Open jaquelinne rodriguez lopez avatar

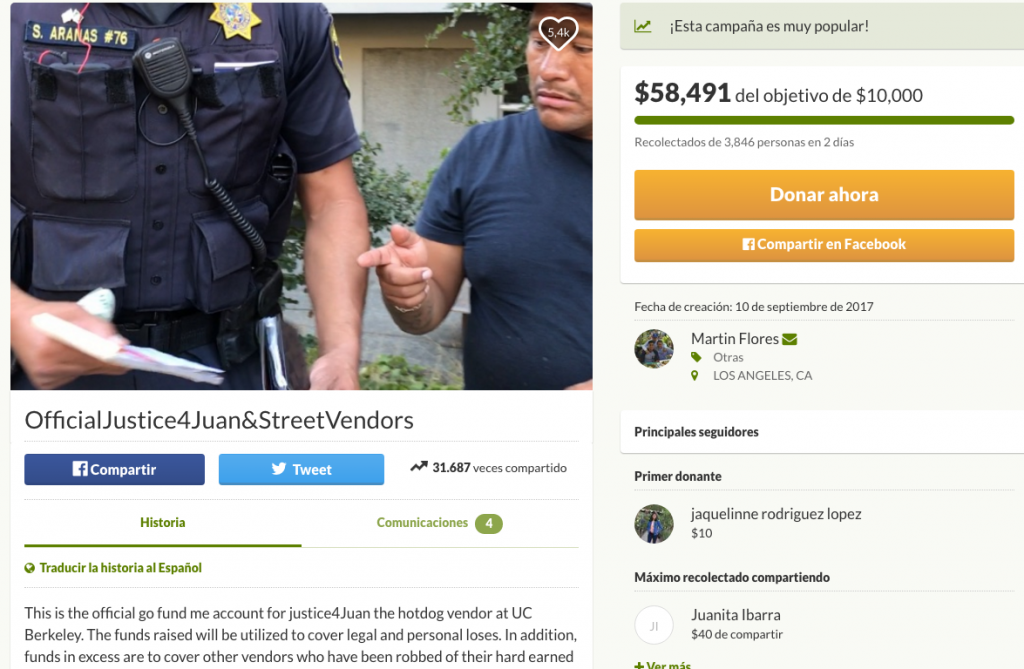[654, 524]
